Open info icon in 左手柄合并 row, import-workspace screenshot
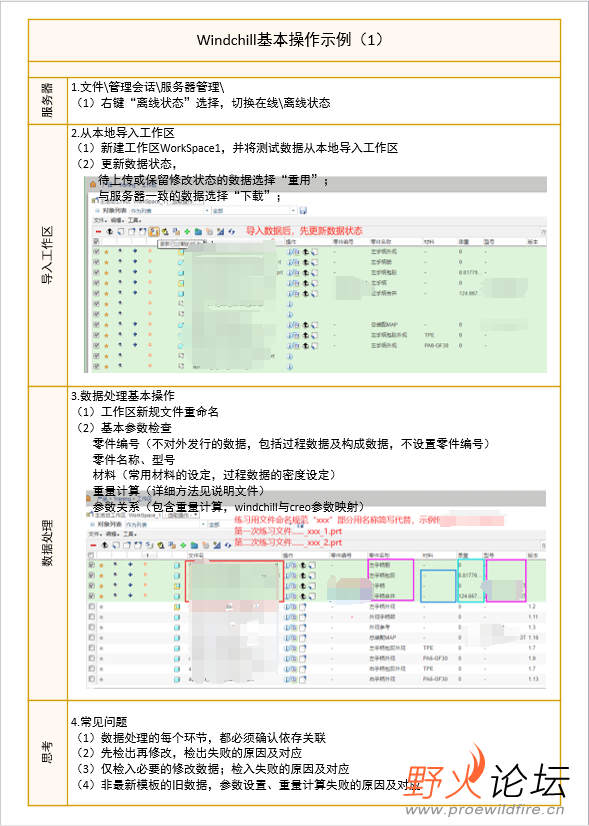This screenshot has height=826, width=589. coord(289,293)
